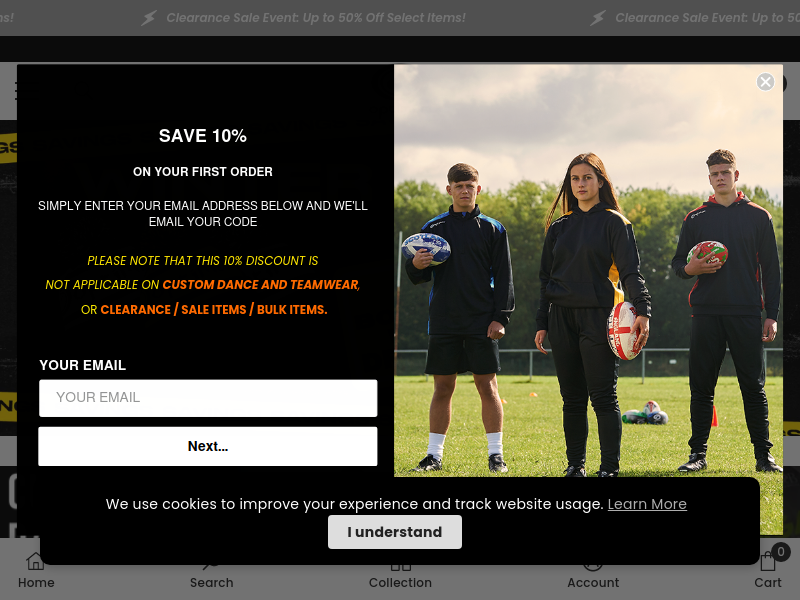Click the cookie notice message text

click(355, 504)
